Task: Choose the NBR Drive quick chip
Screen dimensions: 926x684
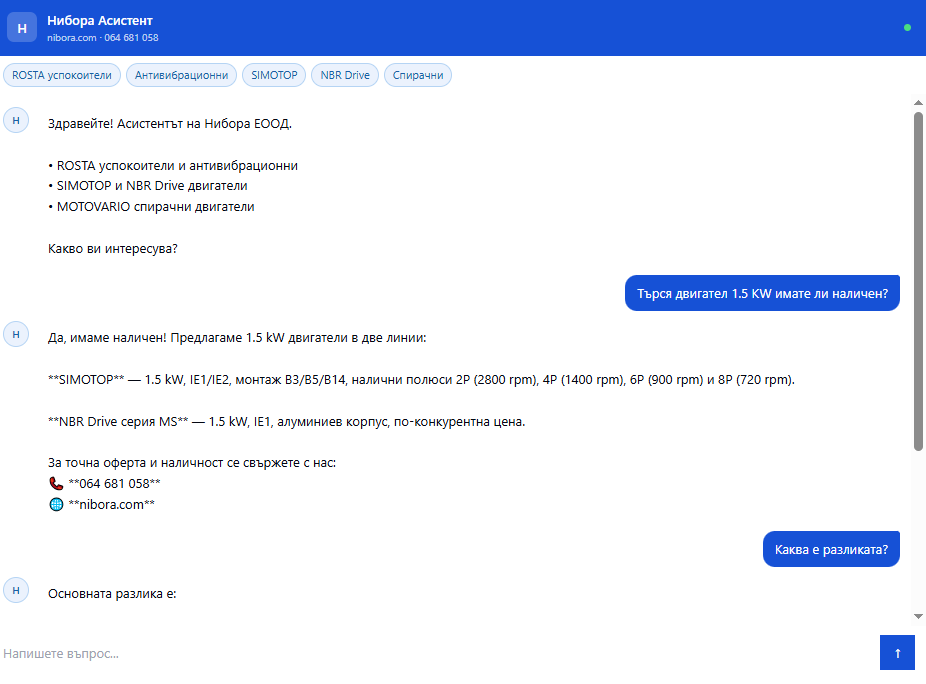Action: coord(345,75)
